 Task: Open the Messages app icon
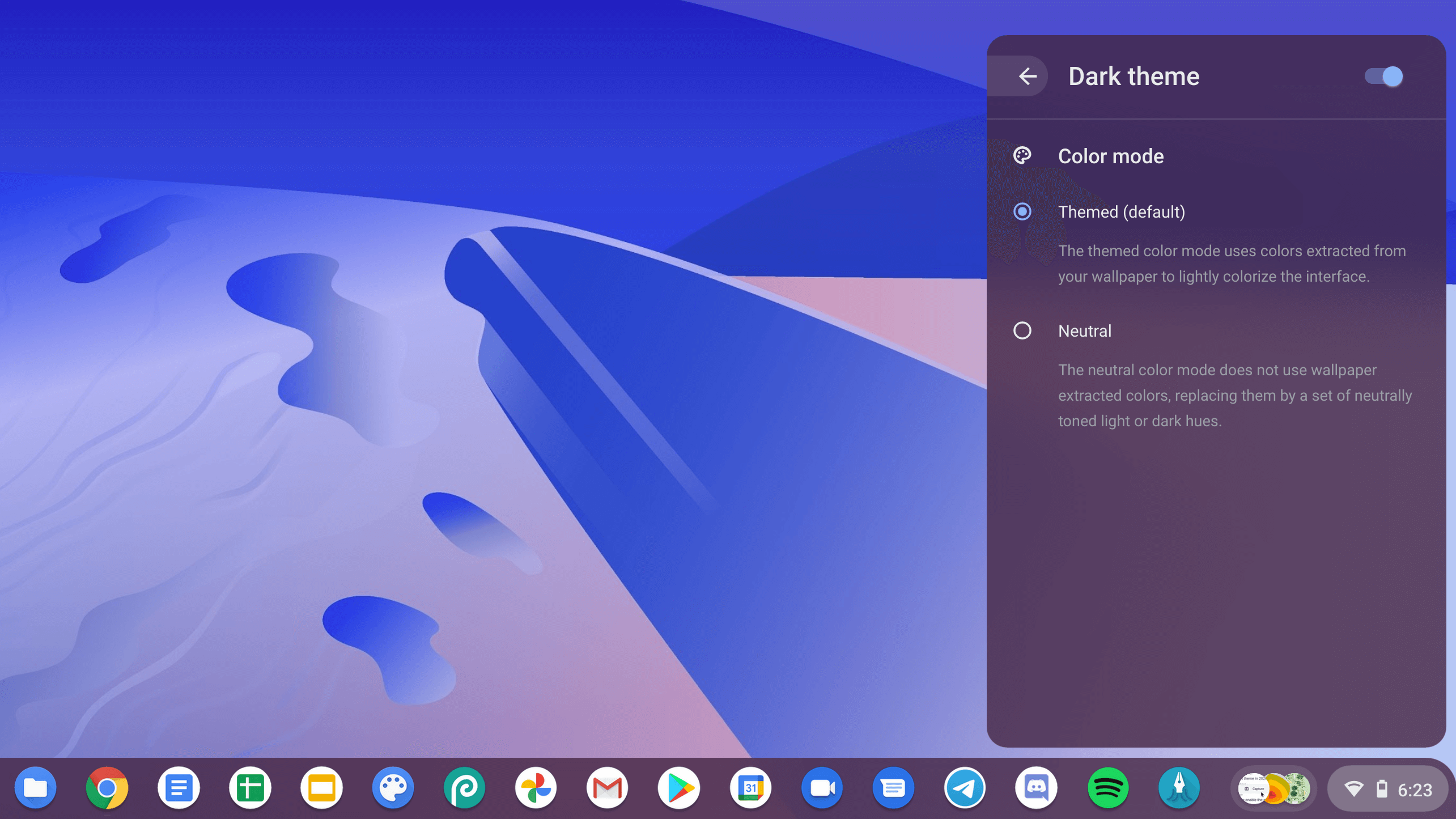tap(893, 788)
